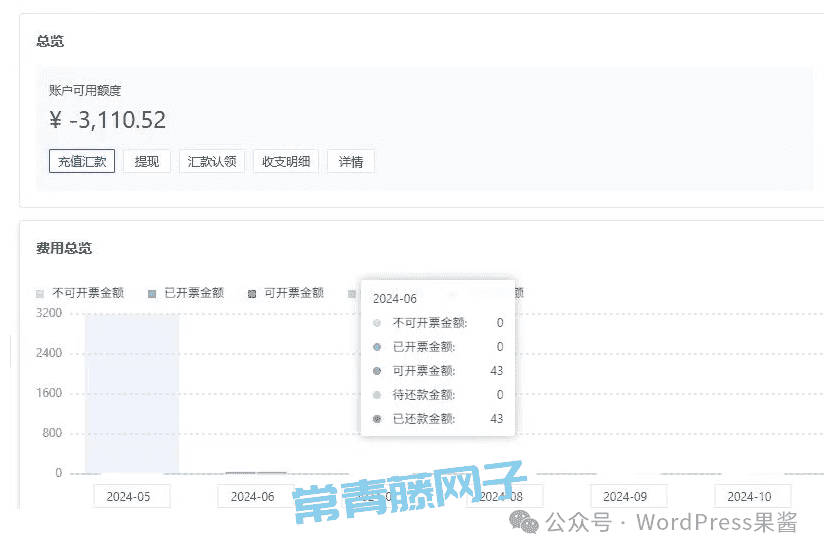Image resolution: width=824 pixels, height=555 pixels.
Task: Click the tooltip date 2024-06
Action: [395, 299]
